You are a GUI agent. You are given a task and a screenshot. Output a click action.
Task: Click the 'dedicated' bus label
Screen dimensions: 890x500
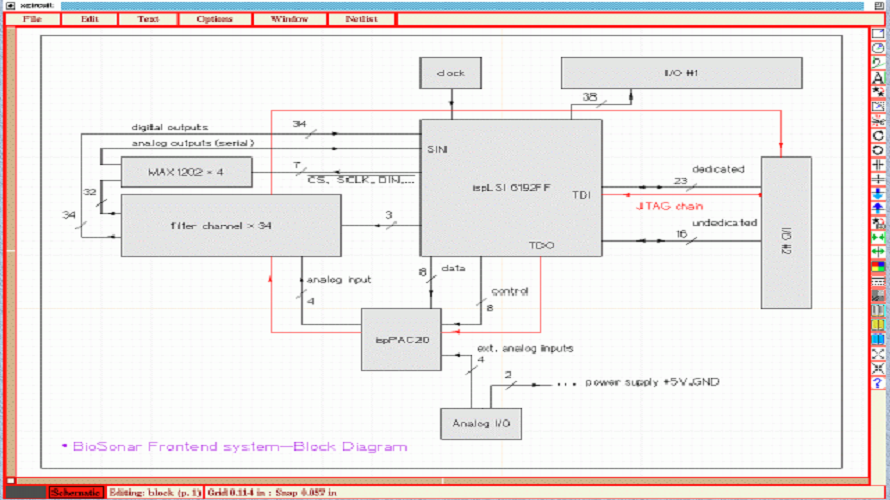[x=718, y=169]
